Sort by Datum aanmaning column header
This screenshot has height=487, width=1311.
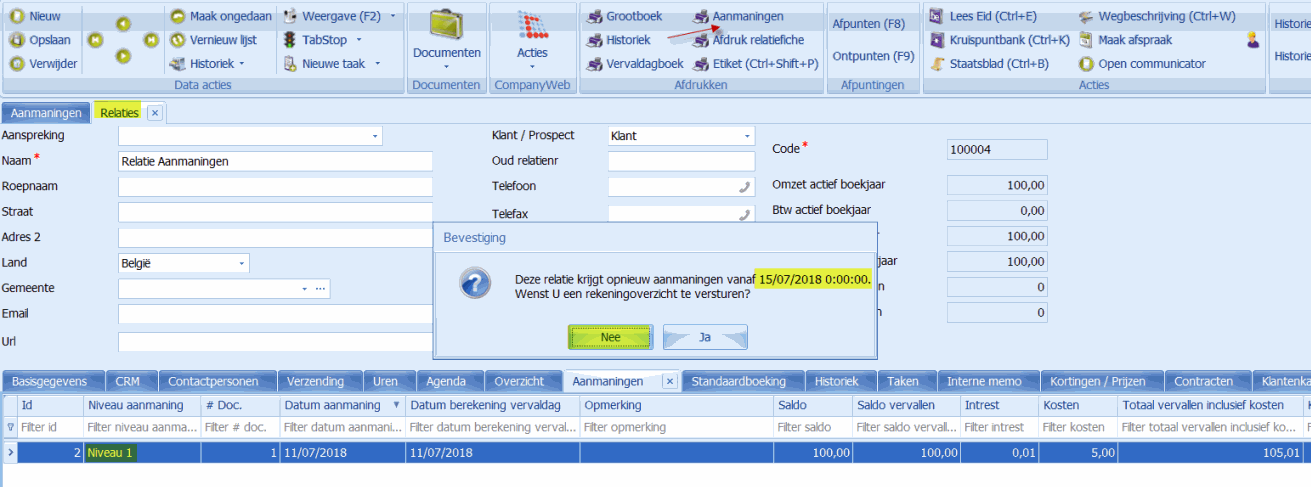click(332, 405)
